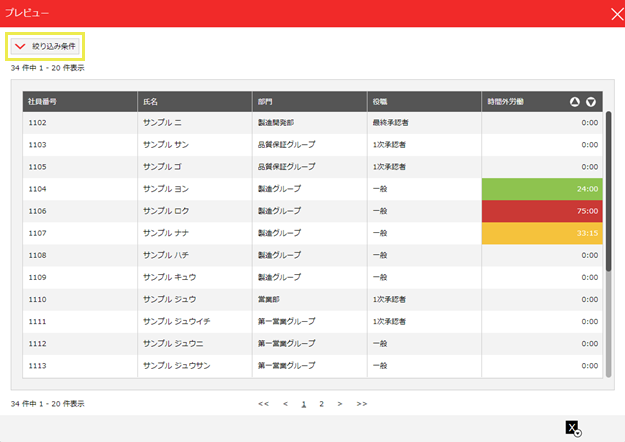The height and width of the screenshot is (442, 625).
Task: Click 営業部 department in row 1110
Action: [269, 299]
